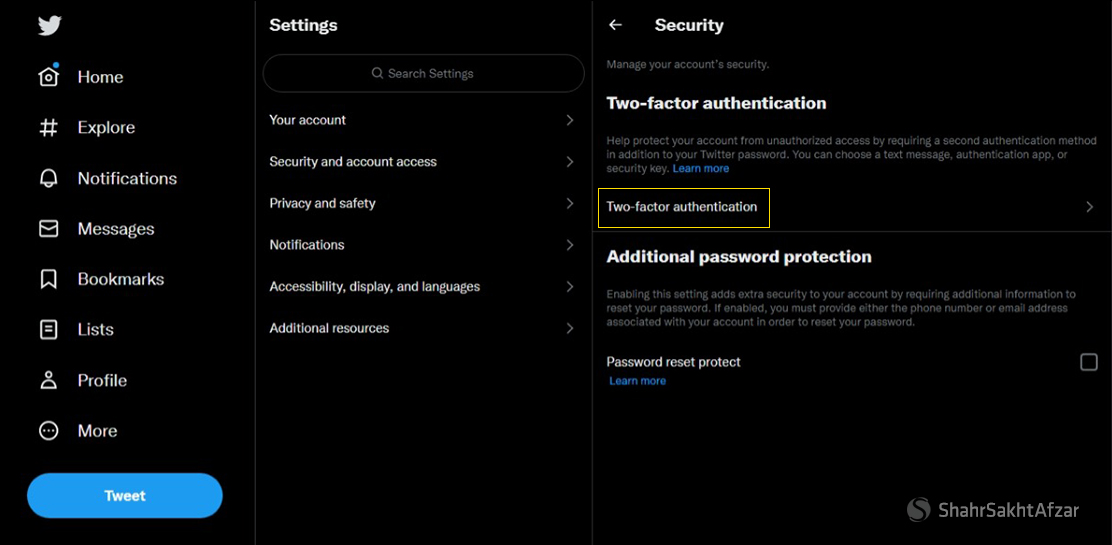Image resolution: width=1112 pixels, height=545 pixels.
Task: Open Accessibility, display, and languages settings
Action: (374, 287)
